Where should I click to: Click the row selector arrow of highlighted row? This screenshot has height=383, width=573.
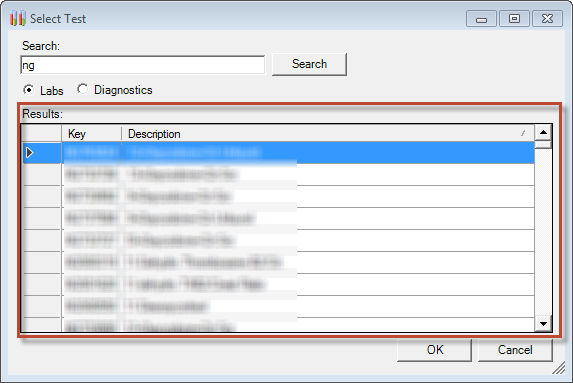pos(30,152)
